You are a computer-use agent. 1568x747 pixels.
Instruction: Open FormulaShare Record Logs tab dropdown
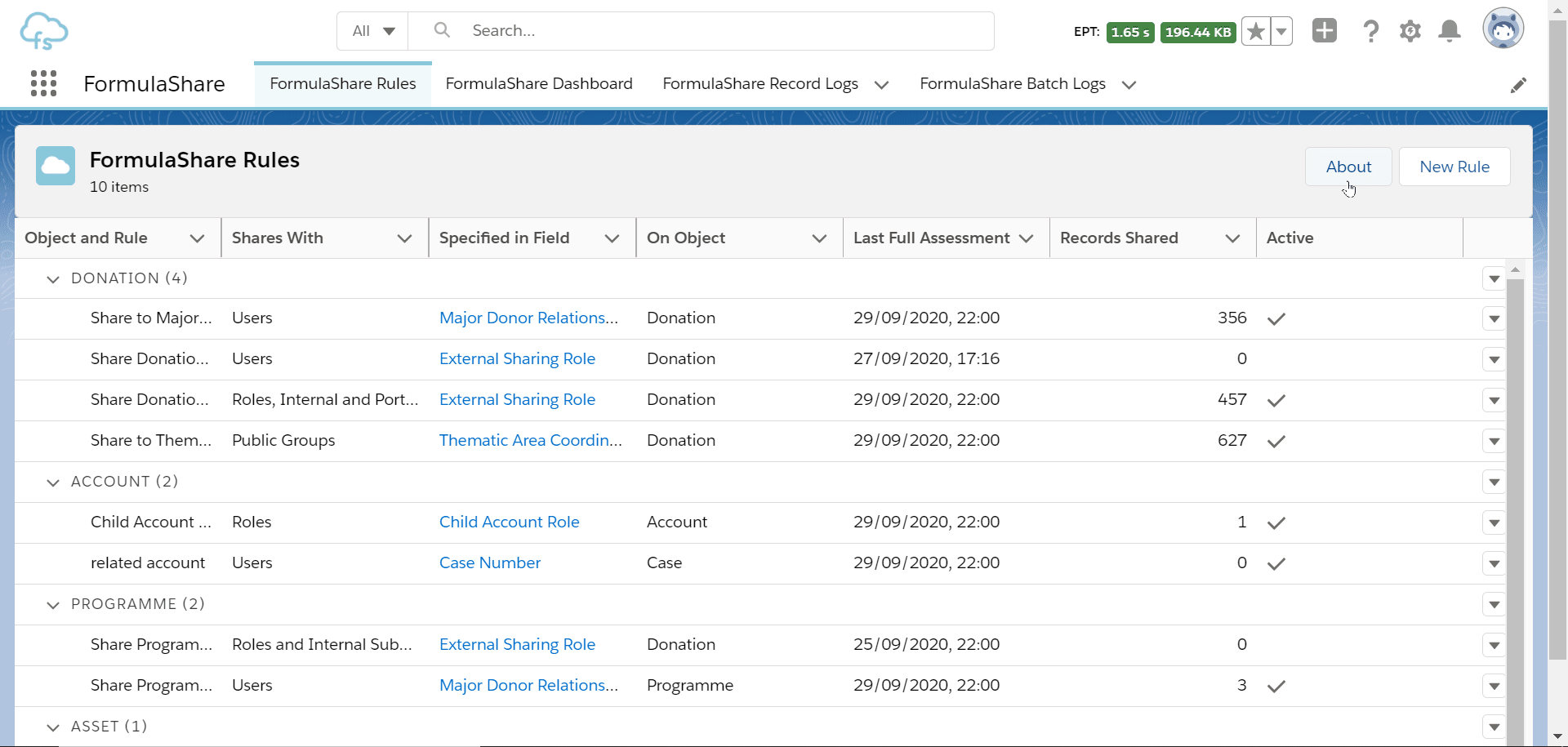[881, 85]
